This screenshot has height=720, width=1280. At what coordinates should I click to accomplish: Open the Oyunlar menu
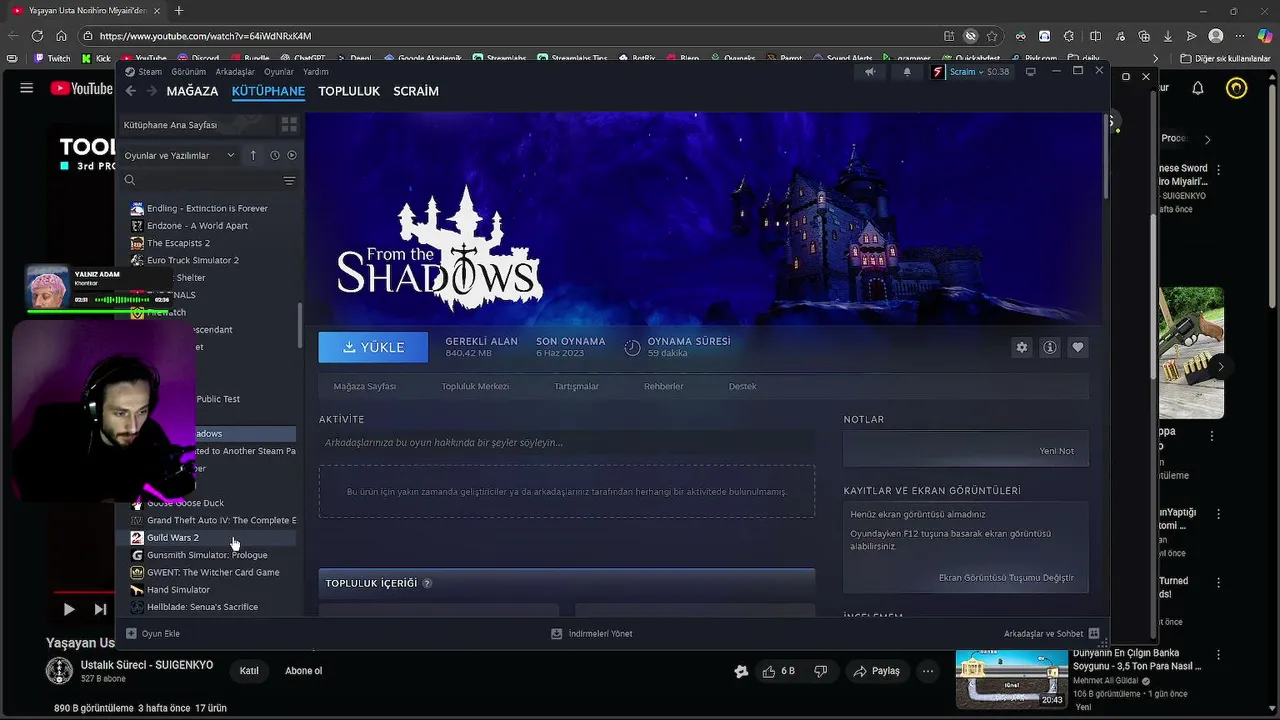[x=279, y=72]
